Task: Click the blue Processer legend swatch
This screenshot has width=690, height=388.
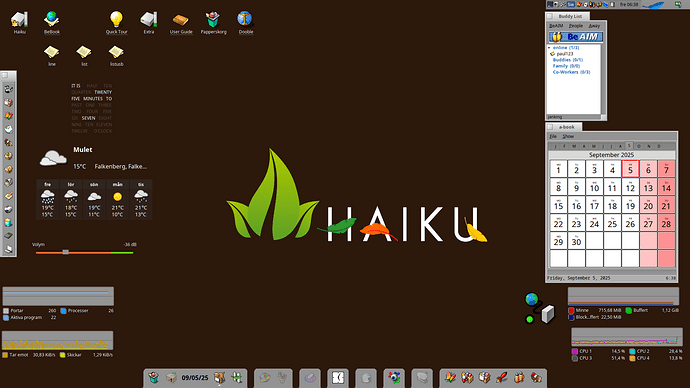Action: point(63,311)
